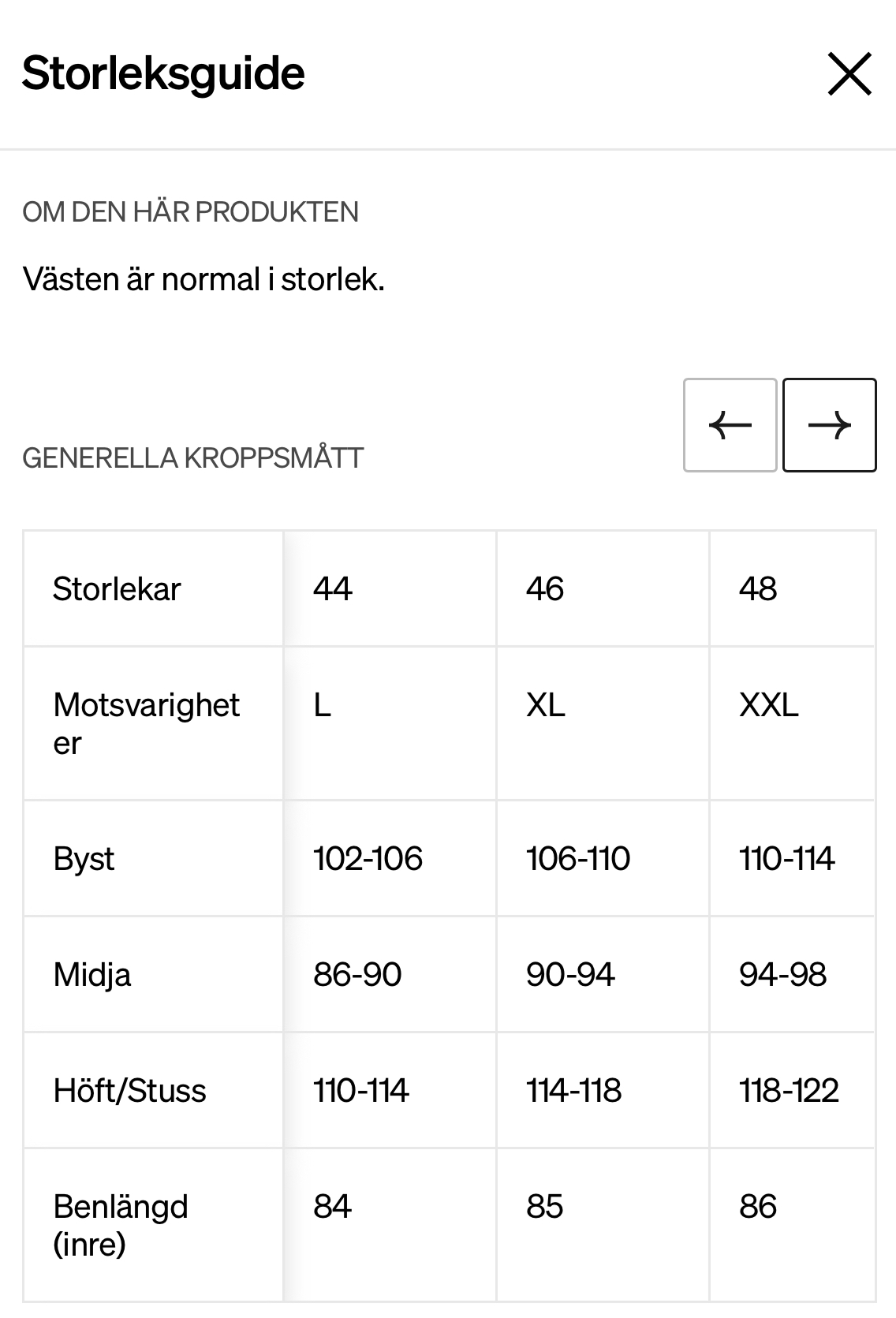Select inner leg length 85 cell
The height and width of the screenshot is (1318, 896).
[x=603, y=1225]
